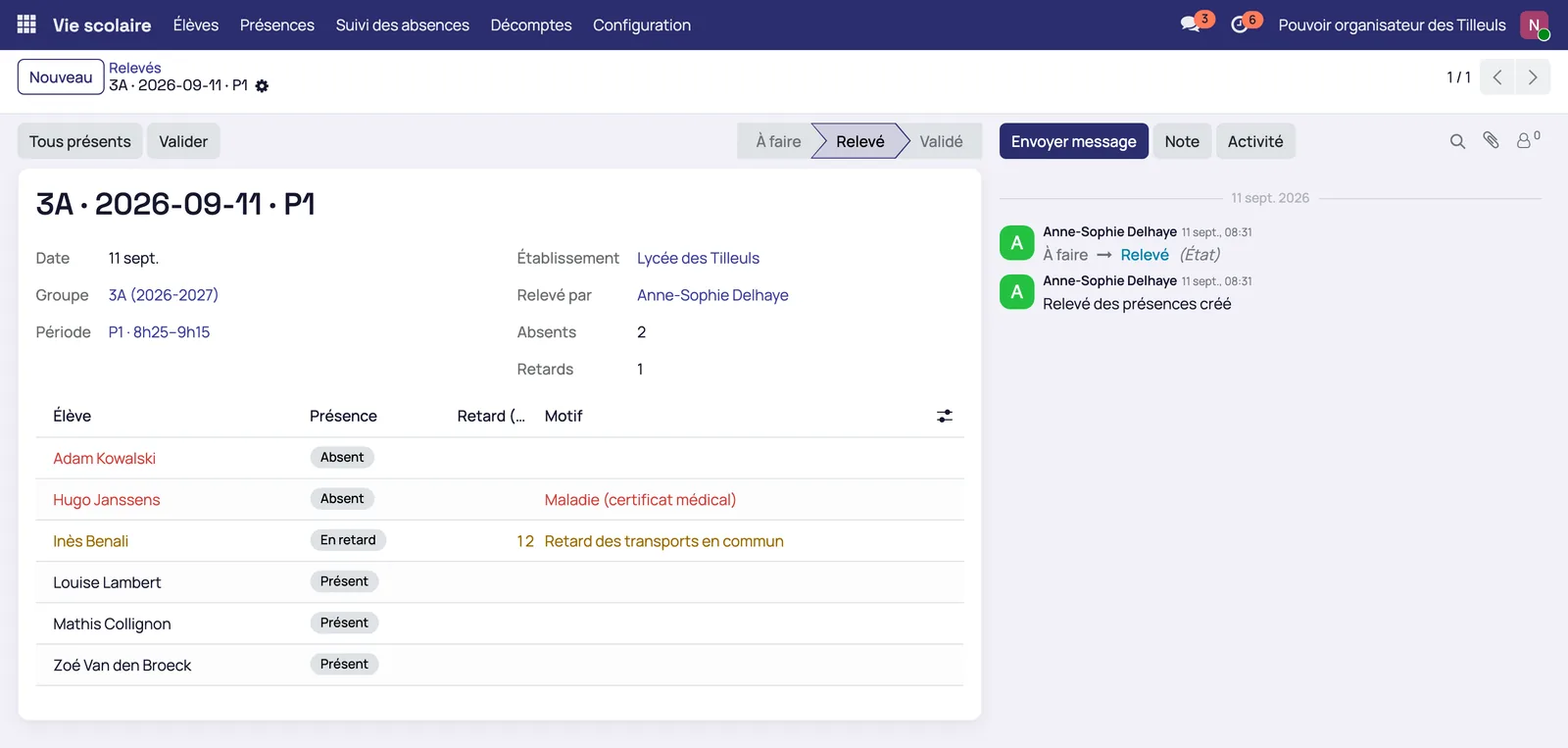
Task: Open the Configuration menu
Action: [642, 25]
